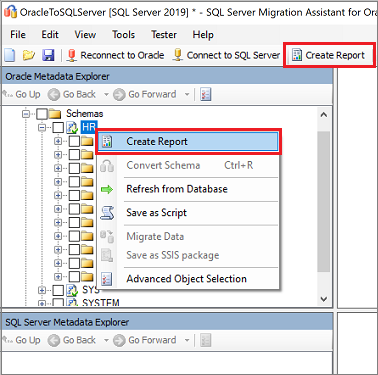
Task: Select the Schemas tree label
Action: (x=85, y=114)
